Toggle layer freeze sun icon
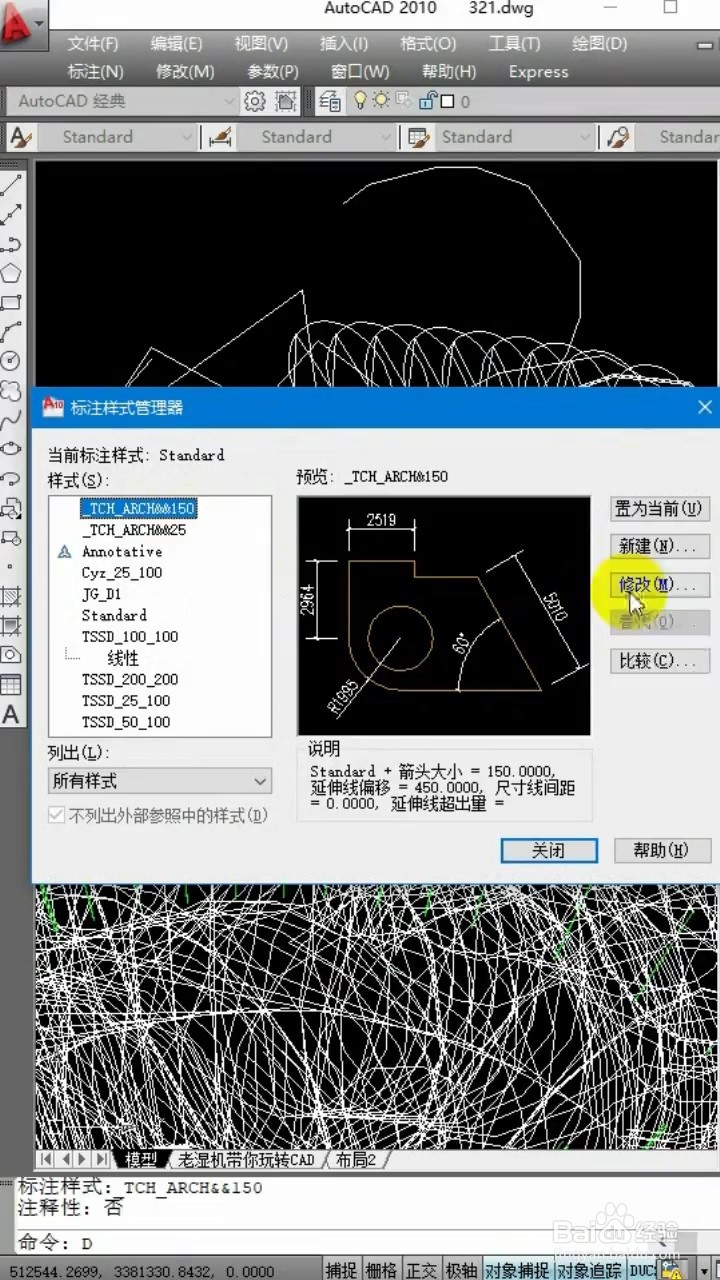 point(381,100)
